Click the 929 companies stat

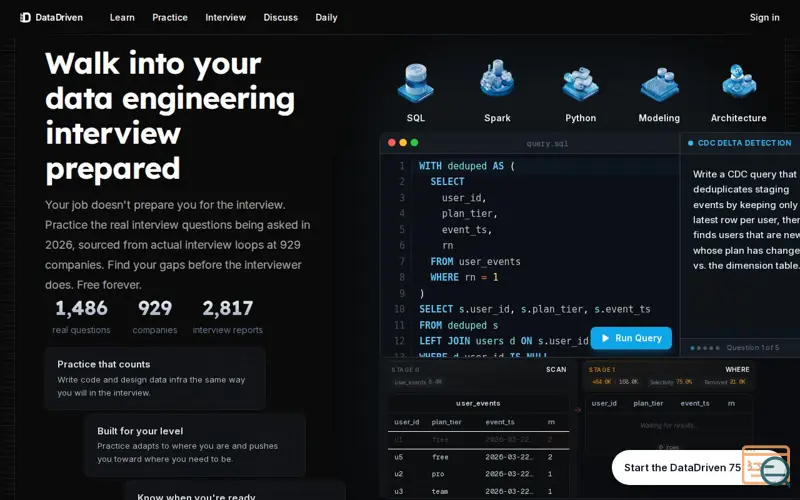point(155,316)
